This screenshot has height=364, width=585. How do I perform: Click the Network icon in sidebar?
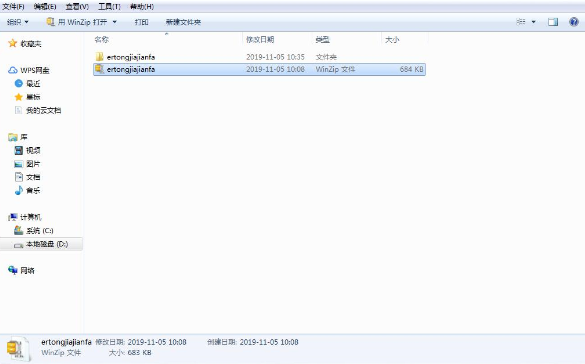(13, 270)
